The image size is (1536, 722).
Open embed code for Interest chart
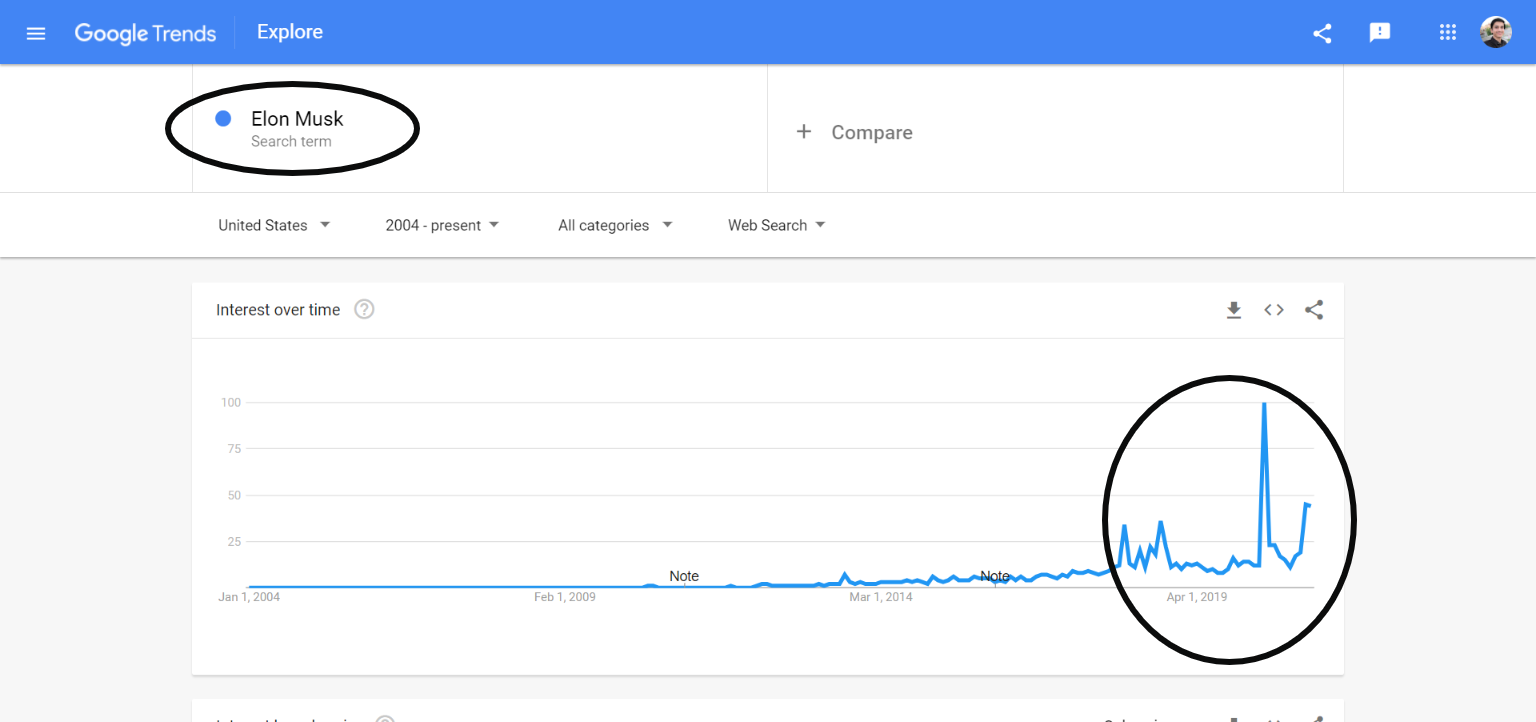pyautogui.click(x=1274, y=310)
